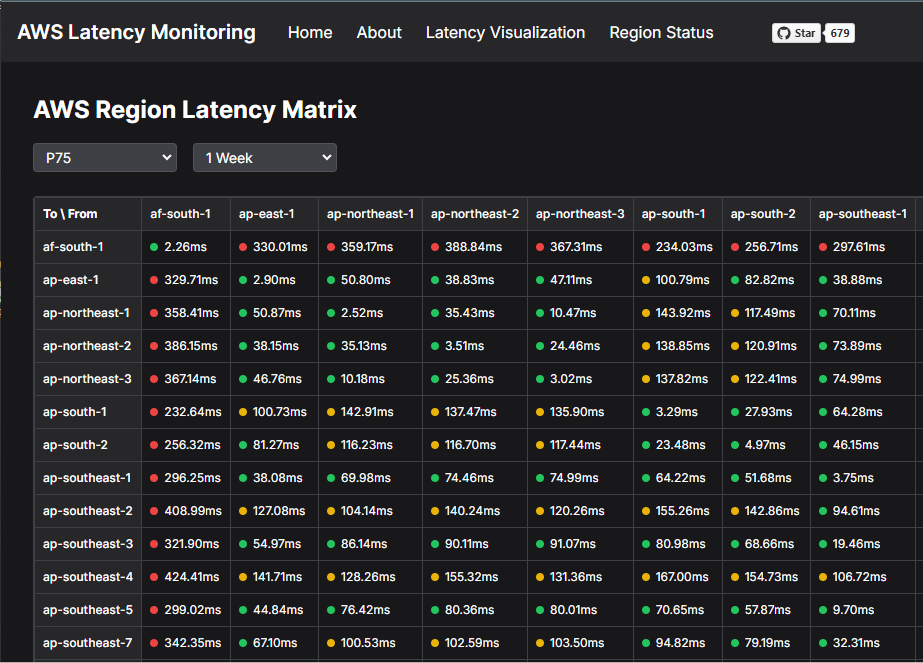Click the 342.35ms latency cell
The width and height of the screenshot is (923, 663).
pyautogui.click(x=185, y=642)
